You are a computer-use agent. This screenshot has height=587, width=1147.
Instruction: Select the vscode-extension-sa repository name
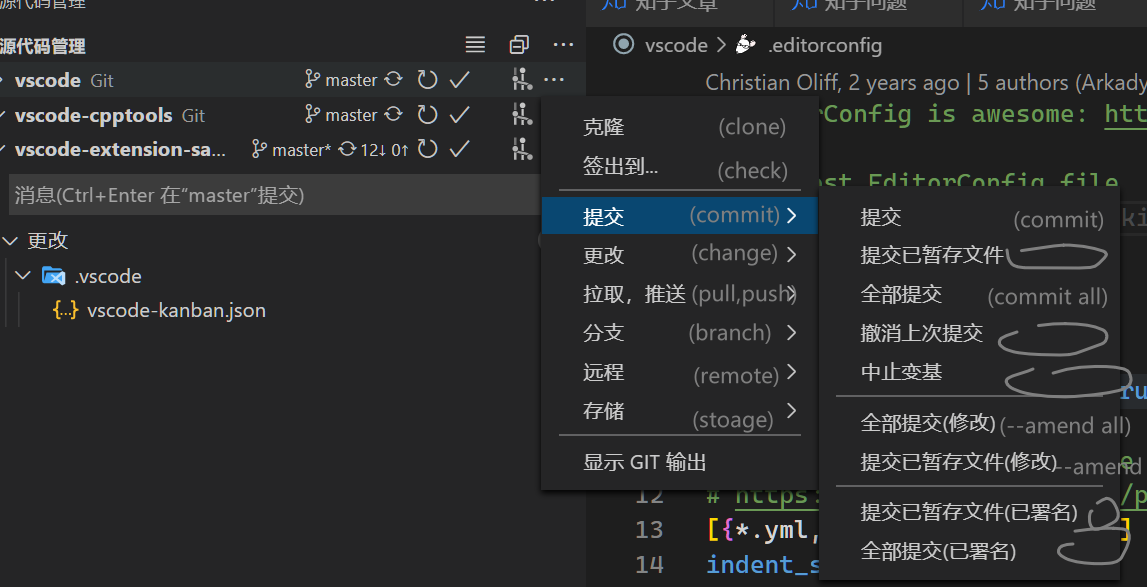121,150
